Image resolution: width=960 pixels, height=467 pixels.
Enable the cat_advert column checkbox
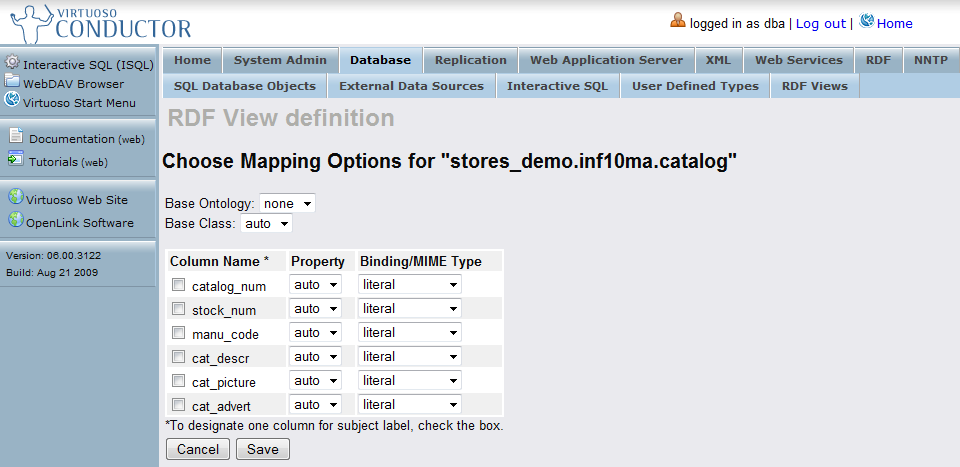(179, 405)
